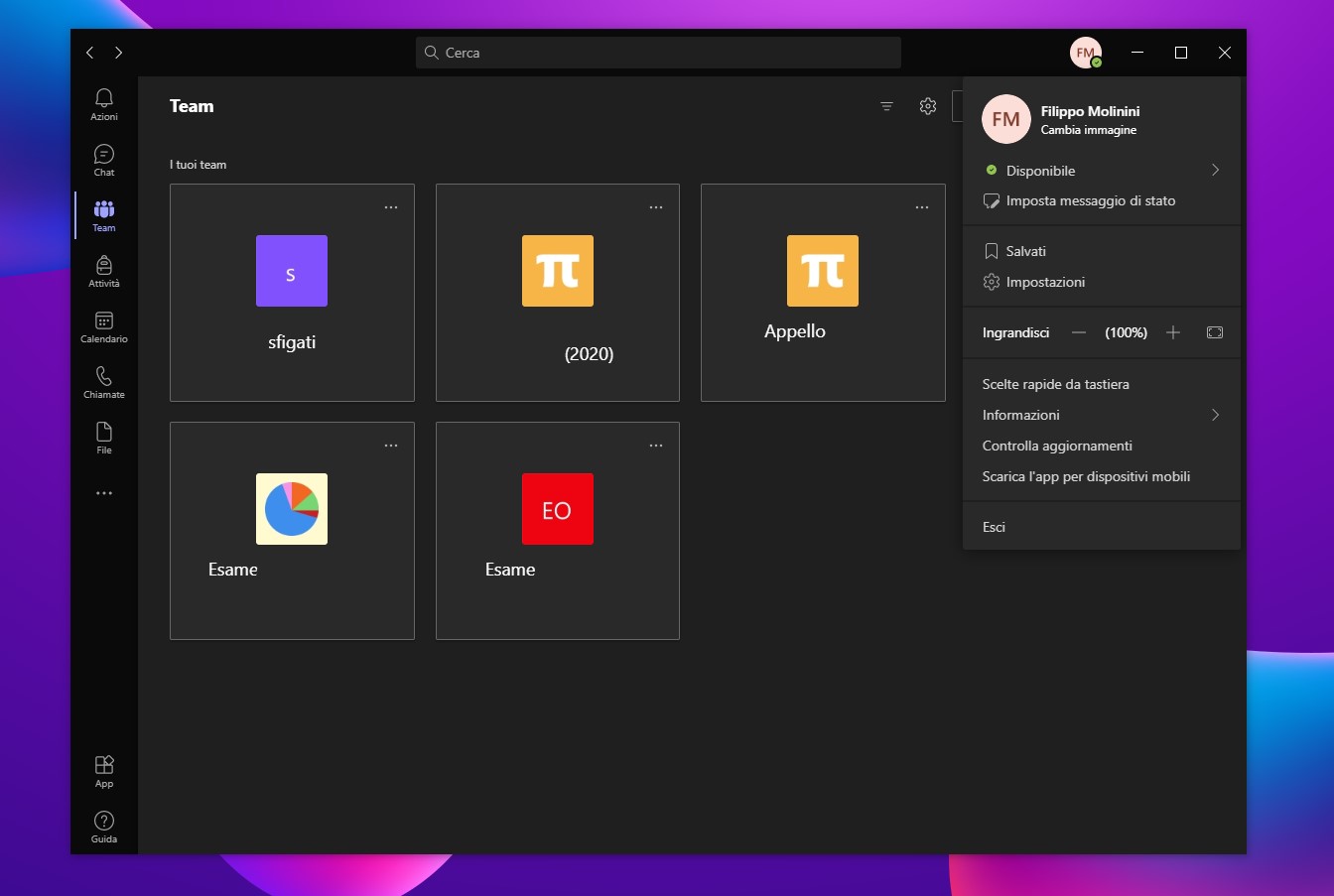Go back with the left arrow
1334x896 pixels.
point(90,53)
